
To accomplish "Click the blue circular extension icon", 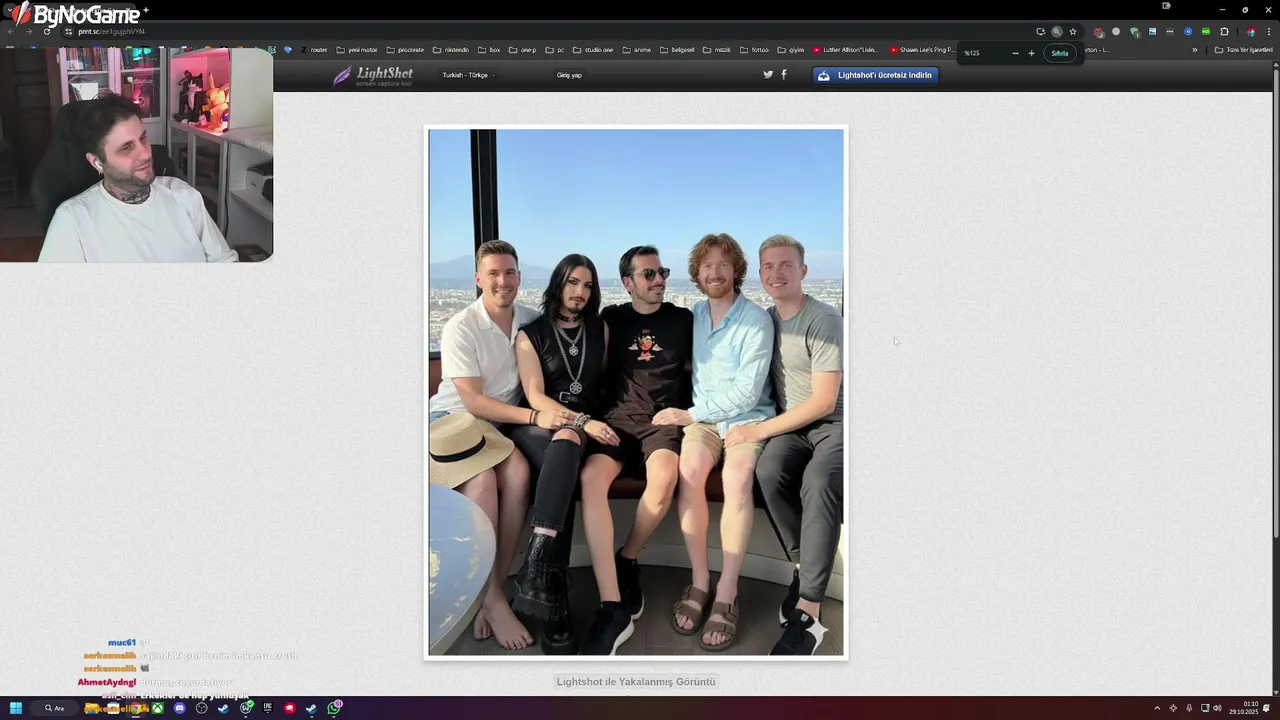I will coord(1188,32).
